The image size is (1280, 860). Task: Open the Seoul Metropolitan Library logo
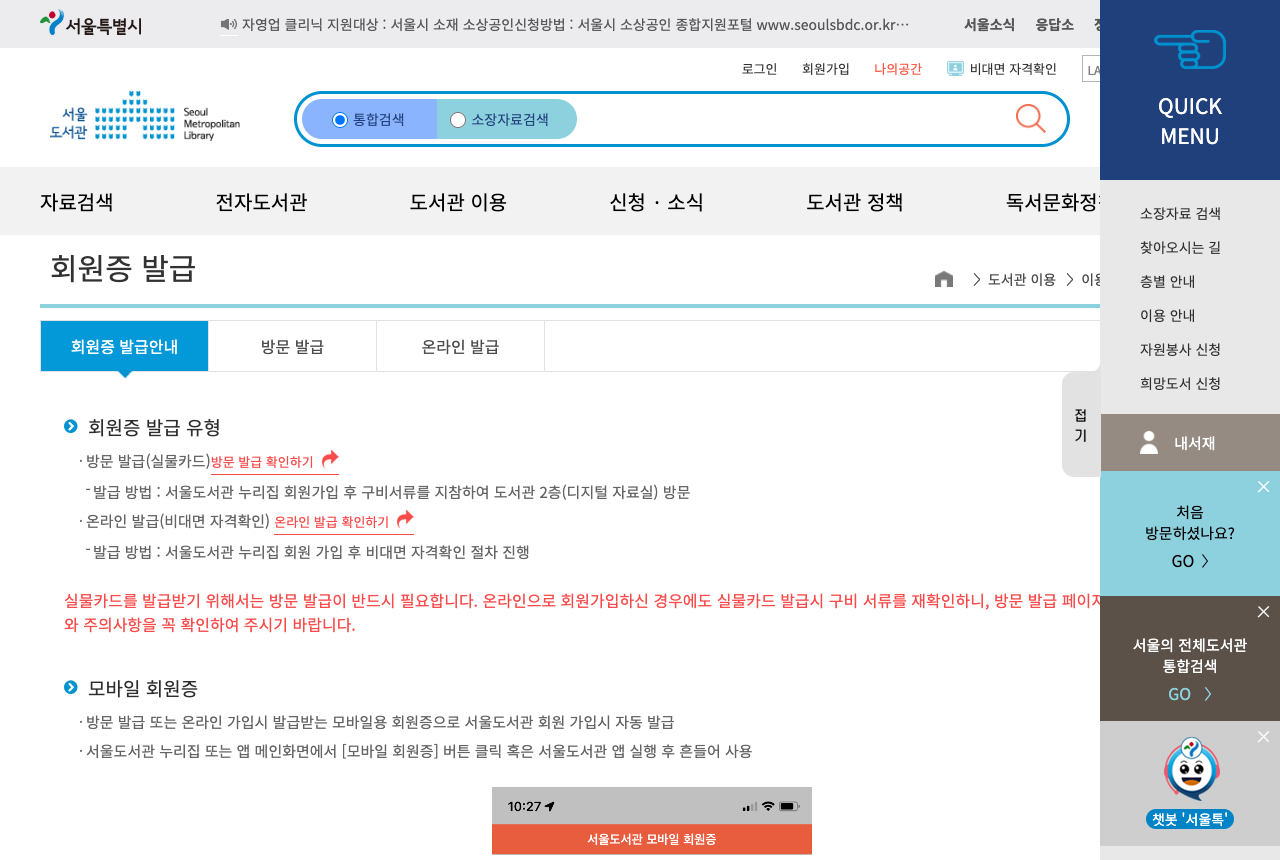[x=145, y=116]
